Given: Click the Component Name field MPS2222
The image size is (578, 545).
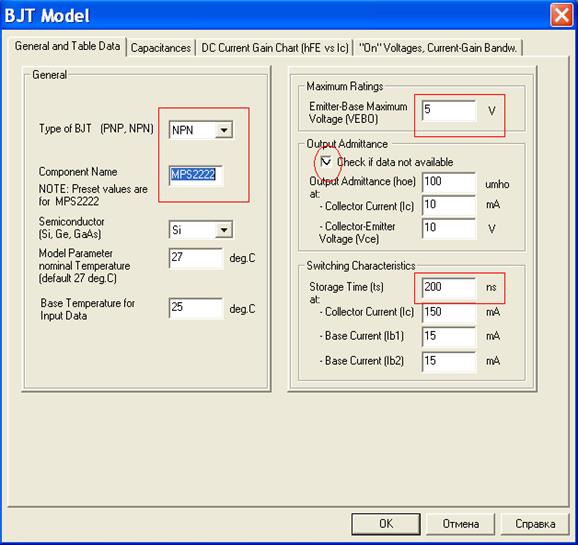Looking at the screenshot, I should click(196, 176).
